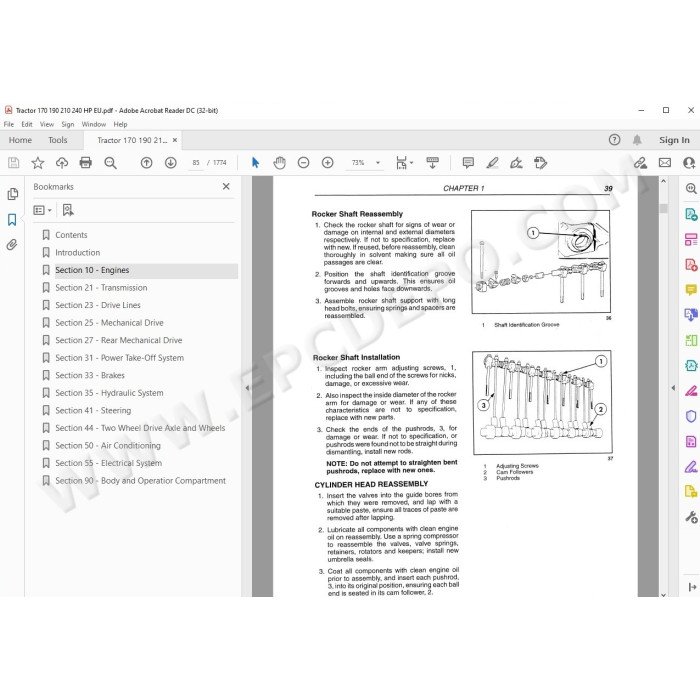Collapse the right tools pane arrow
Viewport: 700px width, 700px height.
(x=673, y=388)
